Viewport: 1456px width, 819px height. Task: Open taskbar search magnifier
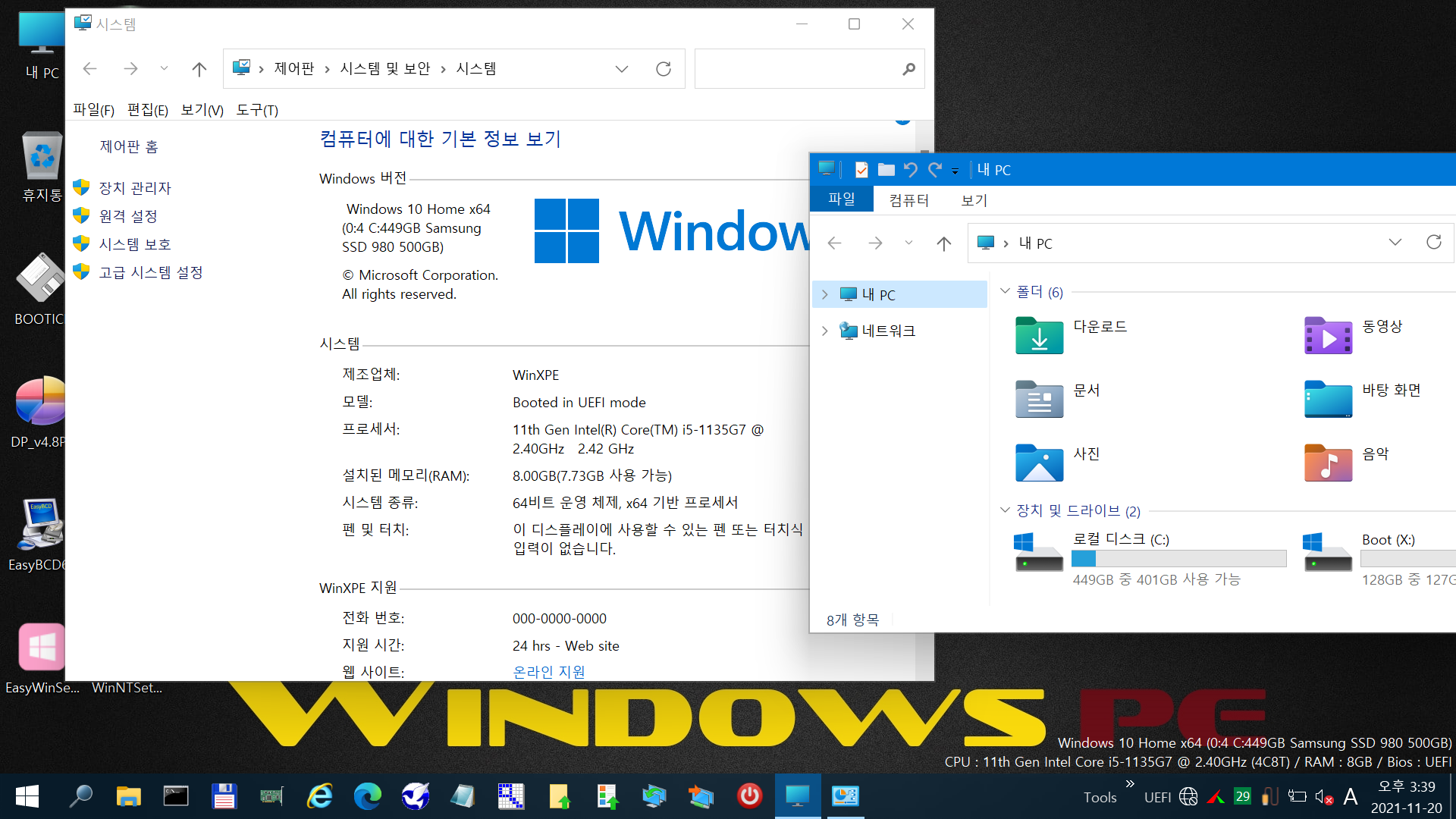(x=80, y=796)
